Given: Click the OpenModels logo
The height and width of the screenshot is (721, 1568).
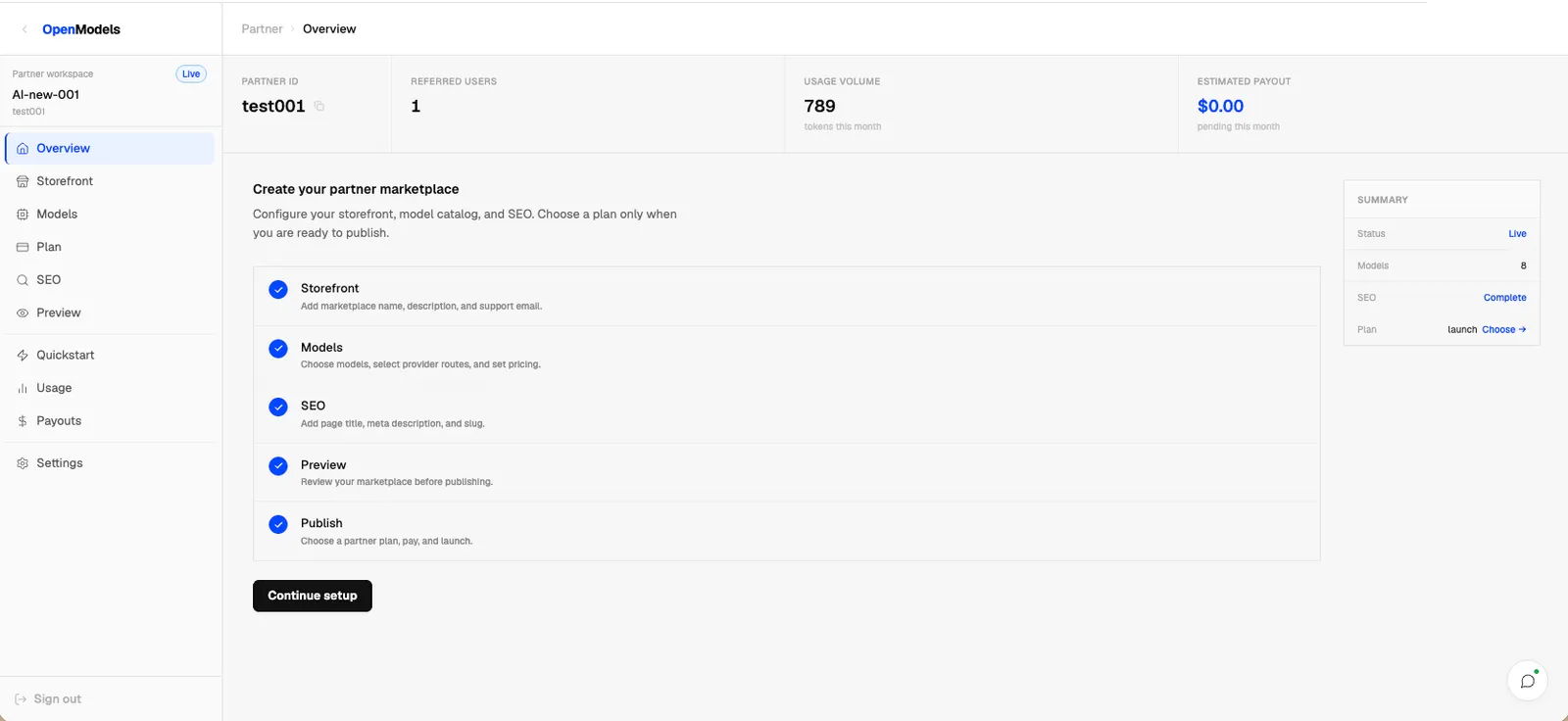Looking at the screenshot, I should click(81, 29).
